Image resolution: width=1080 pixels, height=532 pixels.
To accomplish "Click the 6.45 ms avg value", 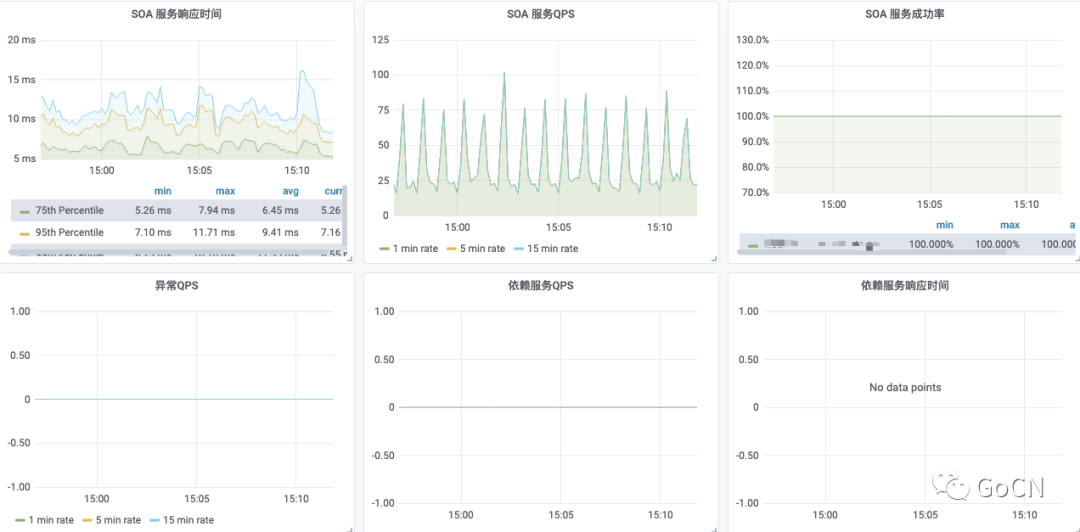I will point(282,210).
